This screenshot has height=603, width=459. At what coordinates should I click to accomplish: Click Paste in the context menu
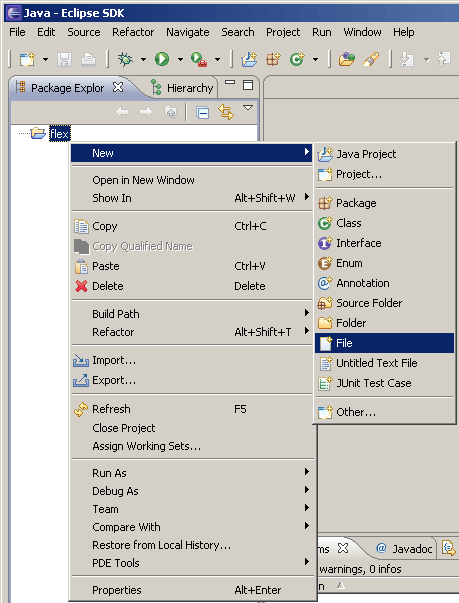click(192, 266)
